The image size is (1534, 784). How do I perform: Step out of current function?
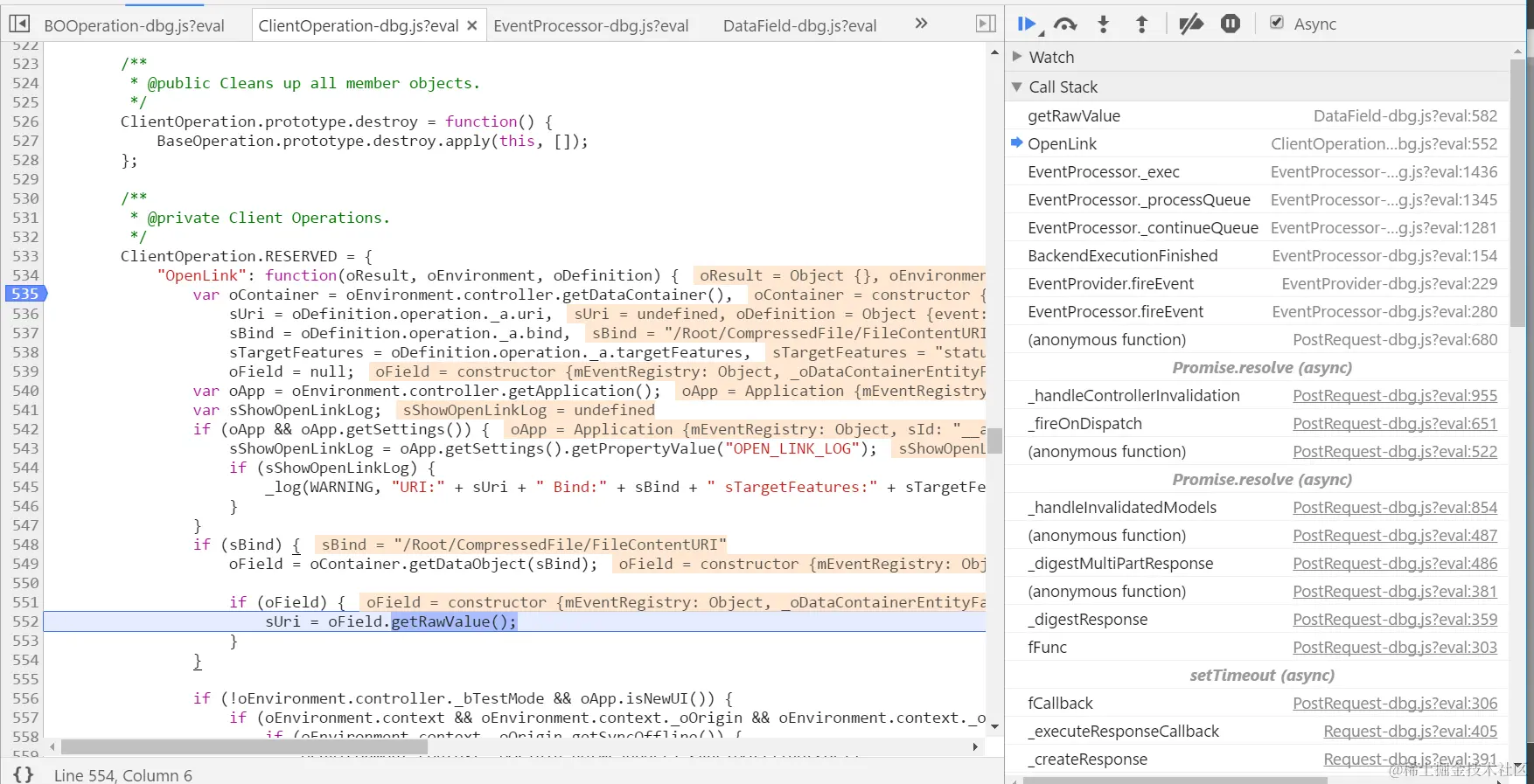pos(1141,24)
